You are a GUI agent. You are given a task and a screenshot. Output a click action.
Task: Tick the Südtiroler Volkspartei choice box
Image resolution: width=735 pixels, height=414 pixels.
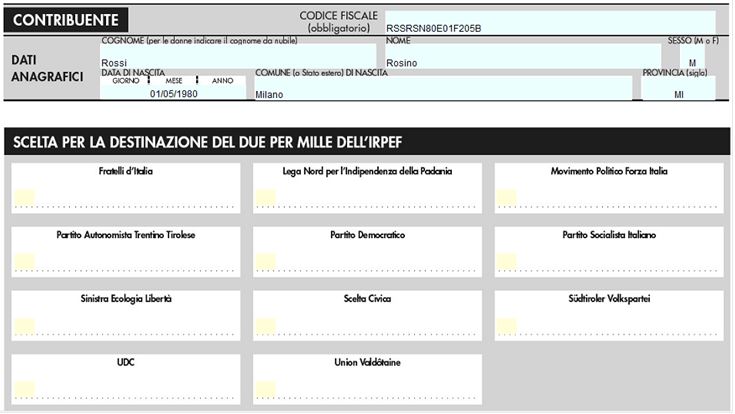[x=507, y=325]
